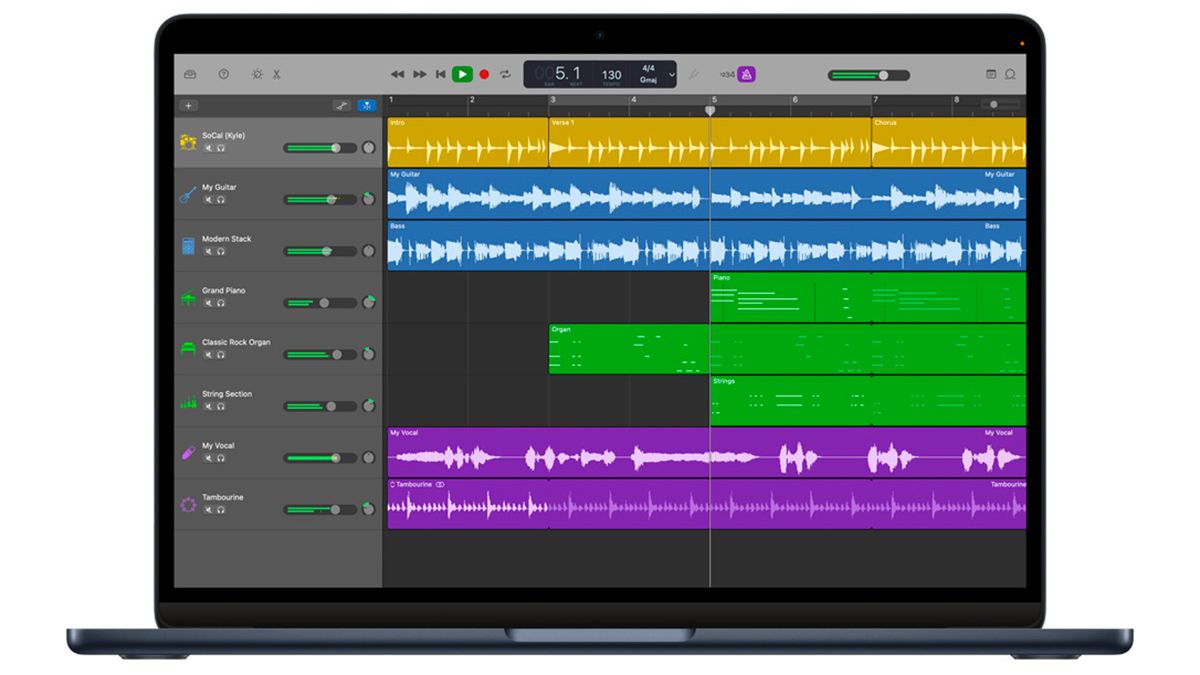
Task: Click the scissors Editors icon in toolbar
Action: (x=276, y=74)
